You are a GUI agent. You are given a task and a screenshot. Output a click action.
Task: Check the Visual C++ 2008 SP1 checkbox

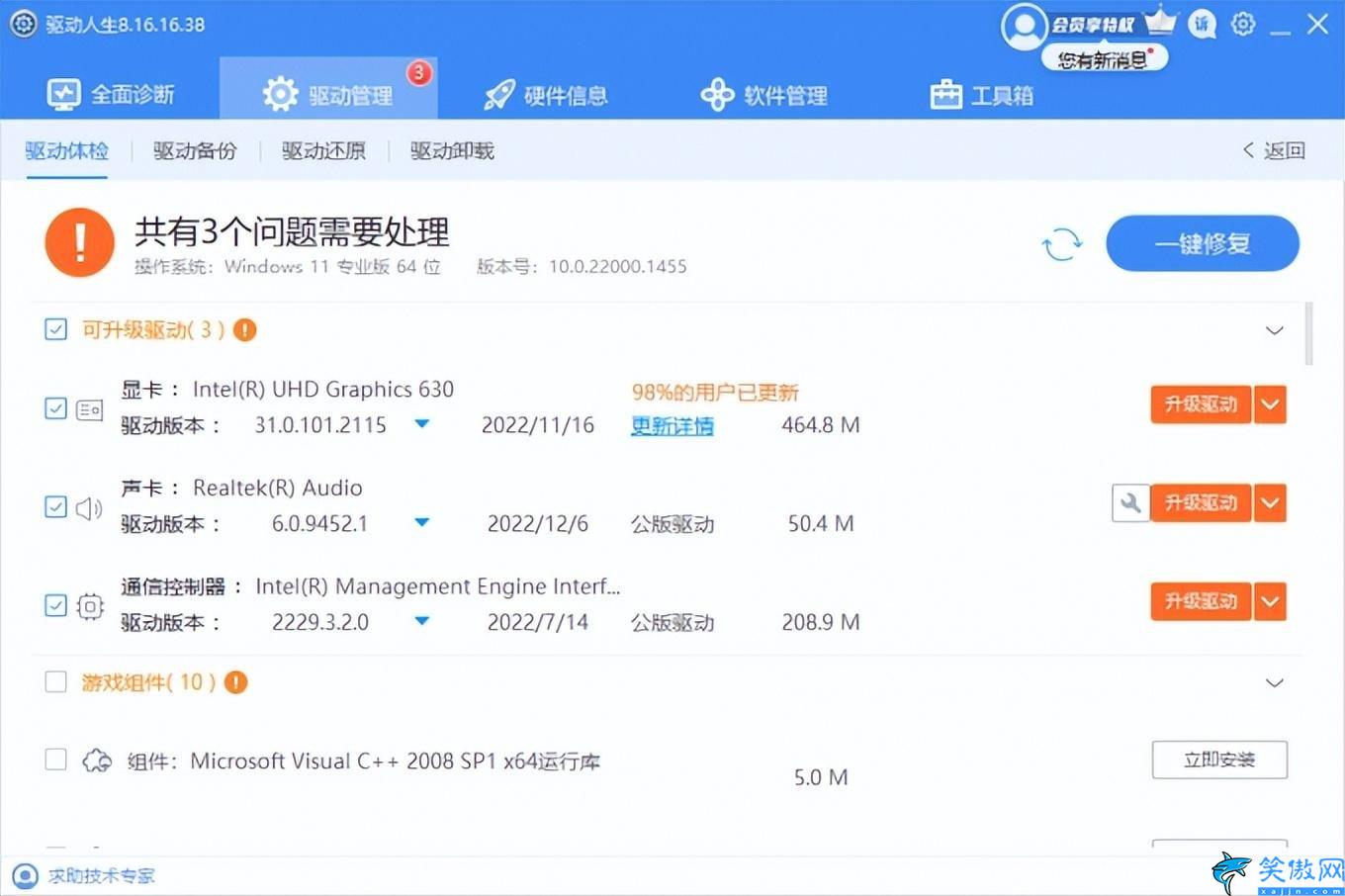point(56,760)
